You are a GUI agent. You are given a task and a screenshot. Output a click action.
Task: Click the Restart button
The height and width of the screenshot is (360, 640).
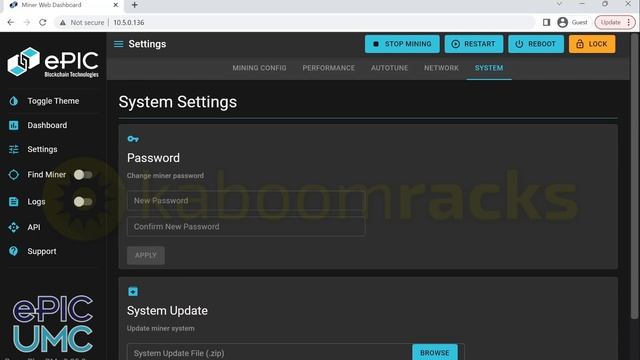[x=474, y=44]
